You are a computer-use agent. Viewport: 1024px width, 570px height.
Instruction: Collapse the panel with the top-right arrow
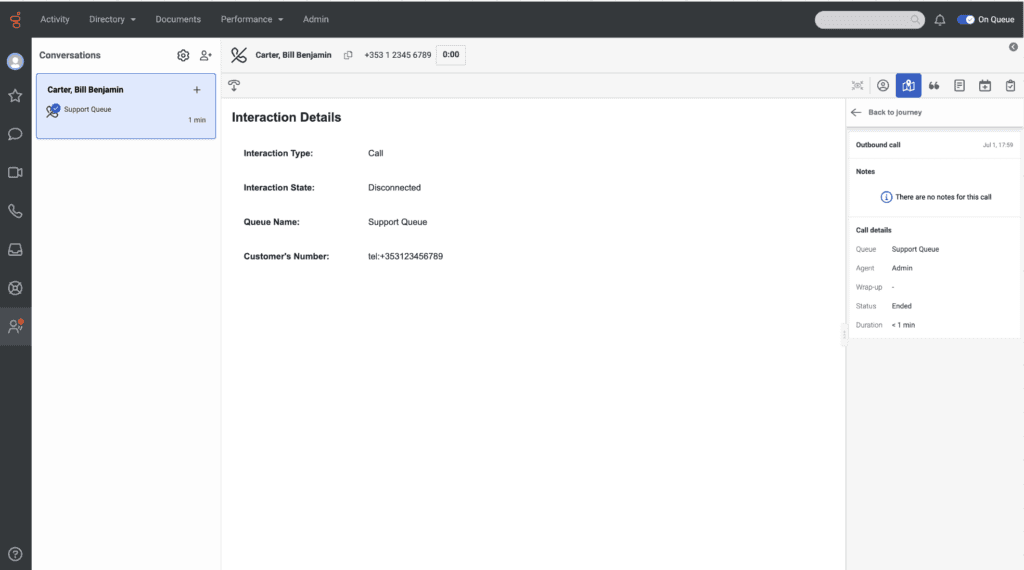tap(1013, 47)
